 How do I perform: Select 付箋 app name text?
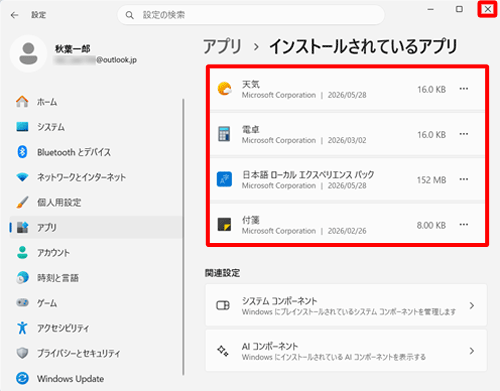[x=251, y=220]
